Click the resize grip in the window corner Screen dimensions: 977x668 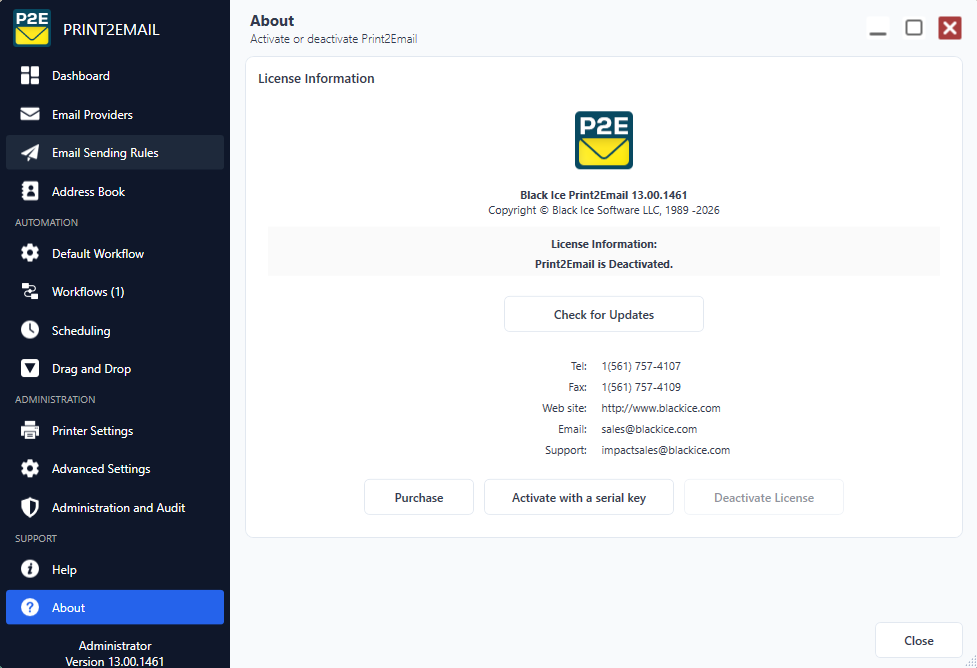point(971,662)
